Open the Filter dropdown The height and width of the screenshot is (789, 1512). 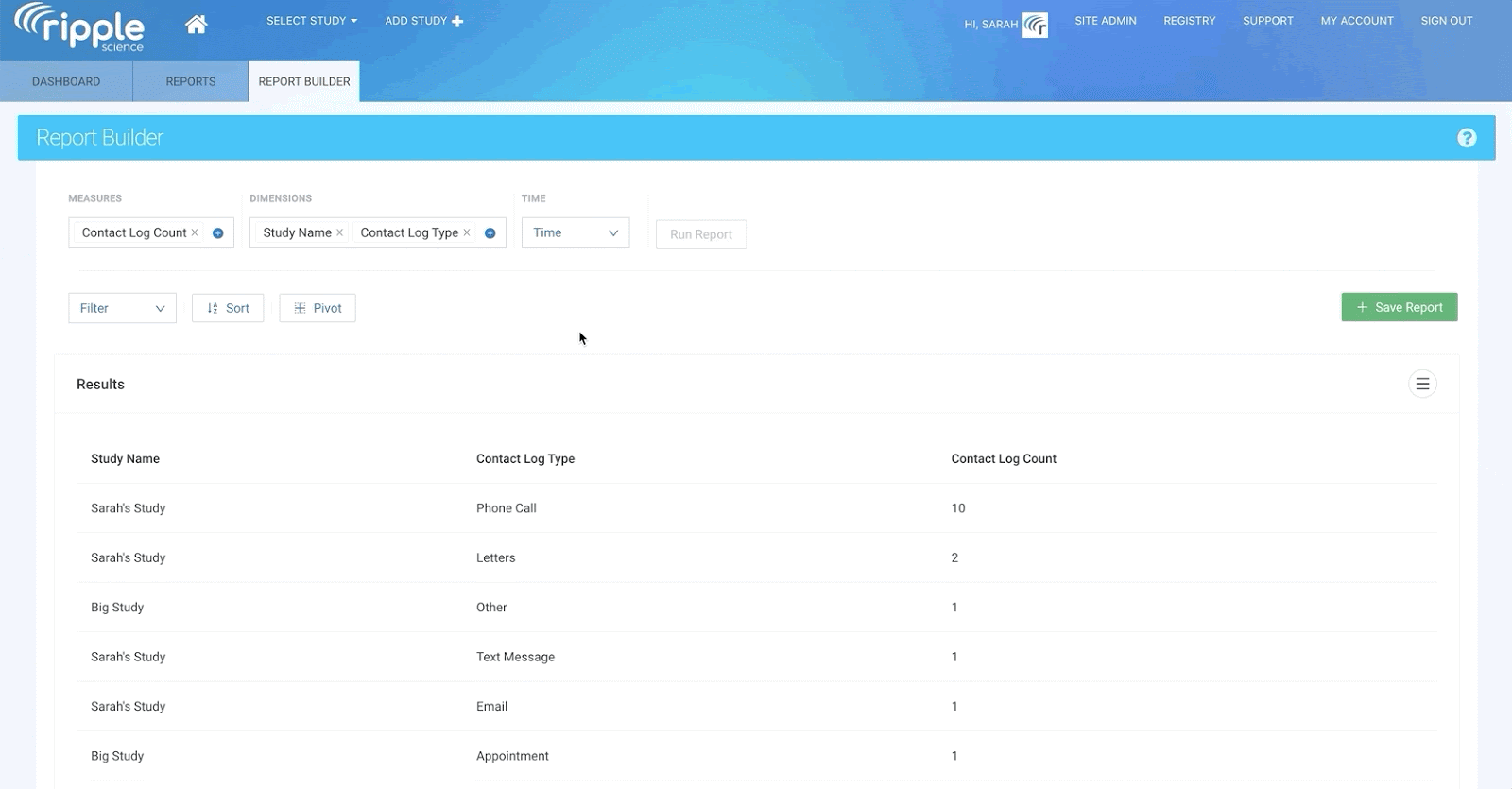coord(122,308)
